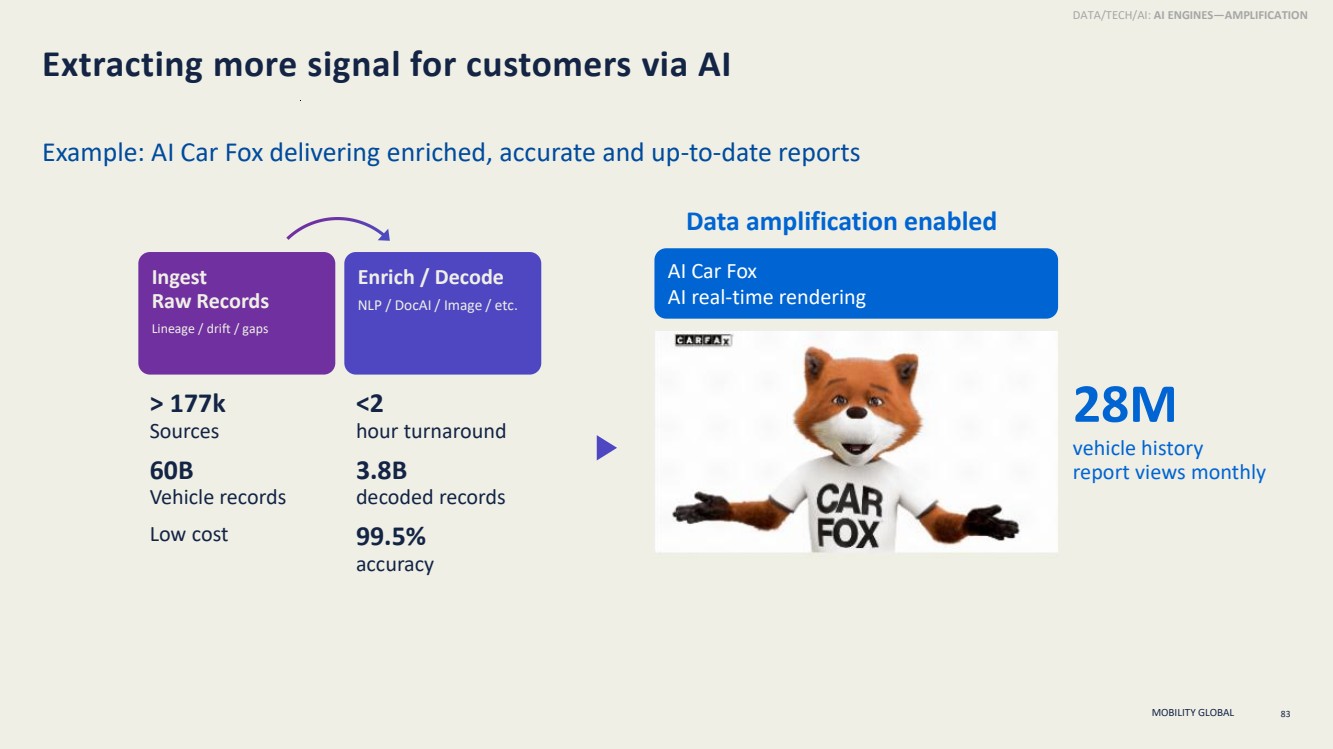The height and width of the screenshot is (749, 1333).
Task: Select the Example AI Car Fox subtitle
Action: click(451, 153)
